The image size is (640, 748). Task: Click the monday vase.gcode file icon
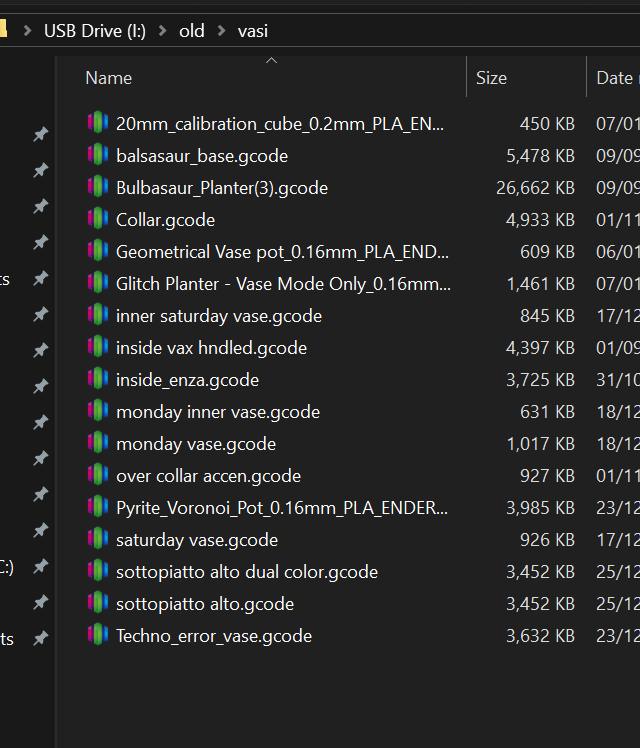tap(97, 443)
